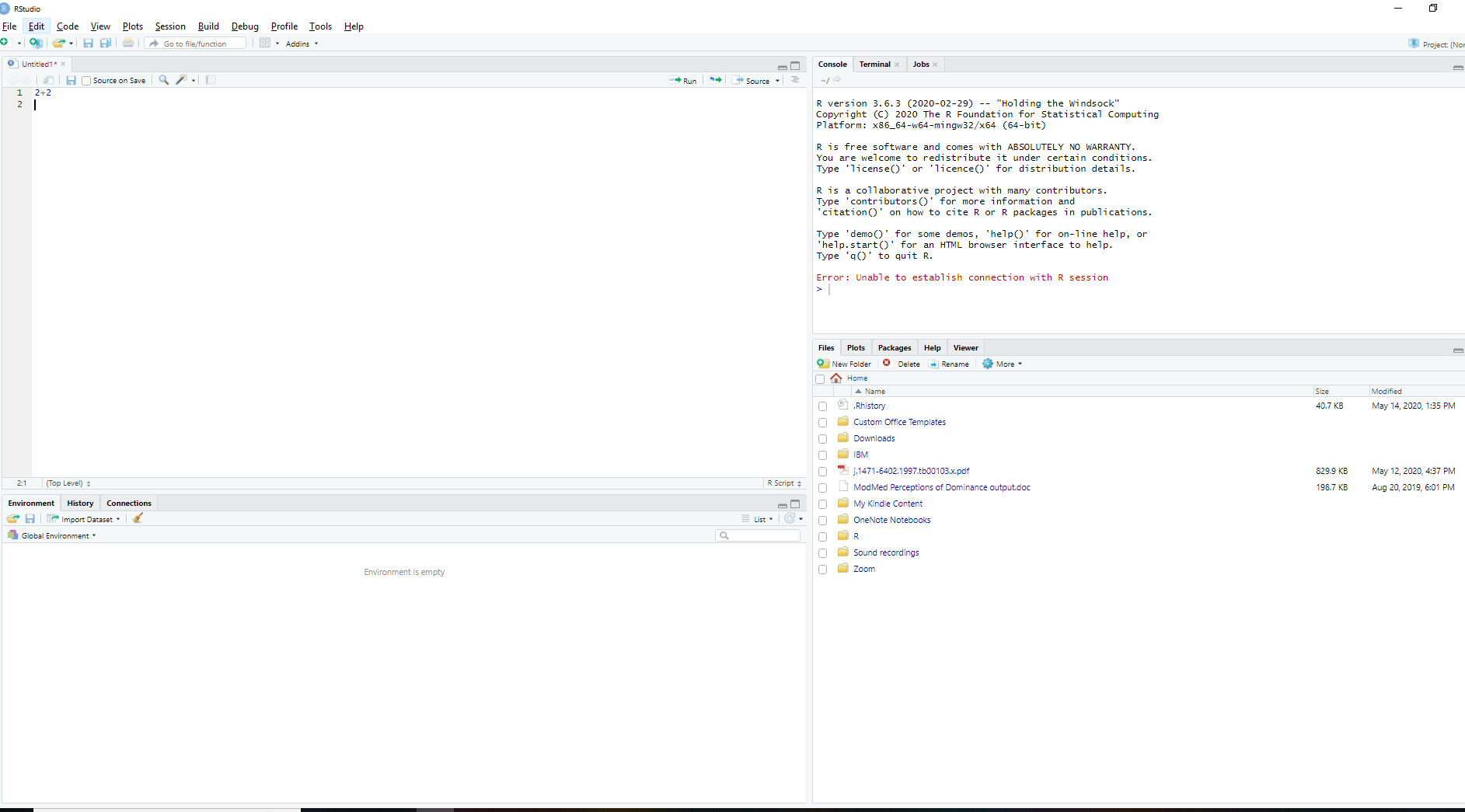This screenshot has height=812, width=1465.
Task: Check the Zoom folder checkbox
Action: click(x=822, y=570)
